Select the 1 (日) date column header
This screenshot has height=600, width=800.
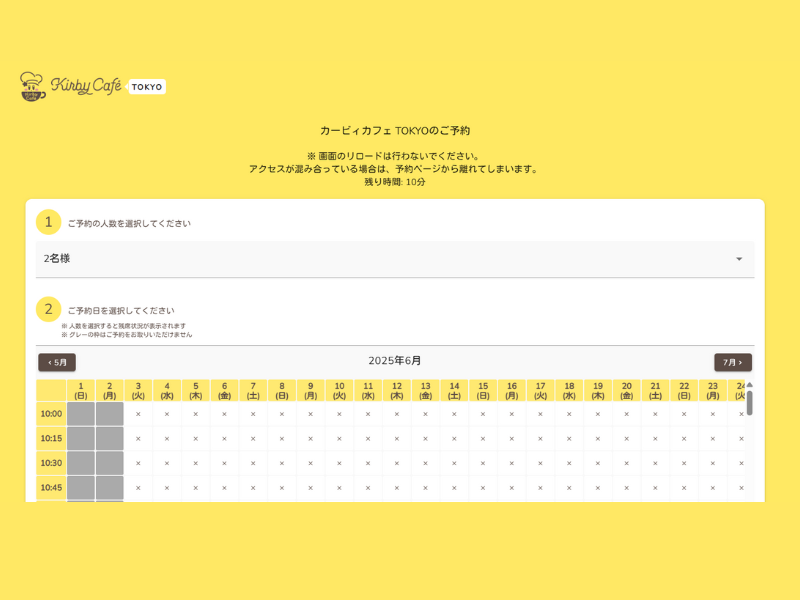[81, 391]
